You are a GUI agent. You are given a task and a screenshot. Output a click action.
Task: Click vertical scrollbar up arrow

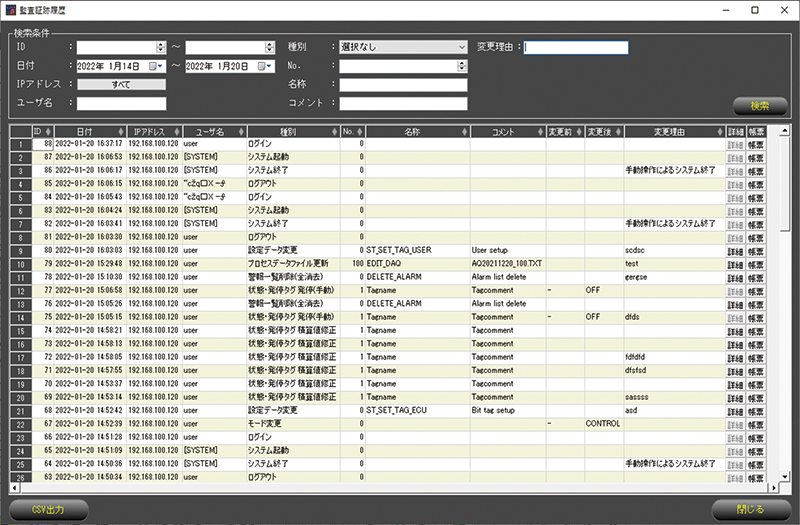(x=785, y=131)
